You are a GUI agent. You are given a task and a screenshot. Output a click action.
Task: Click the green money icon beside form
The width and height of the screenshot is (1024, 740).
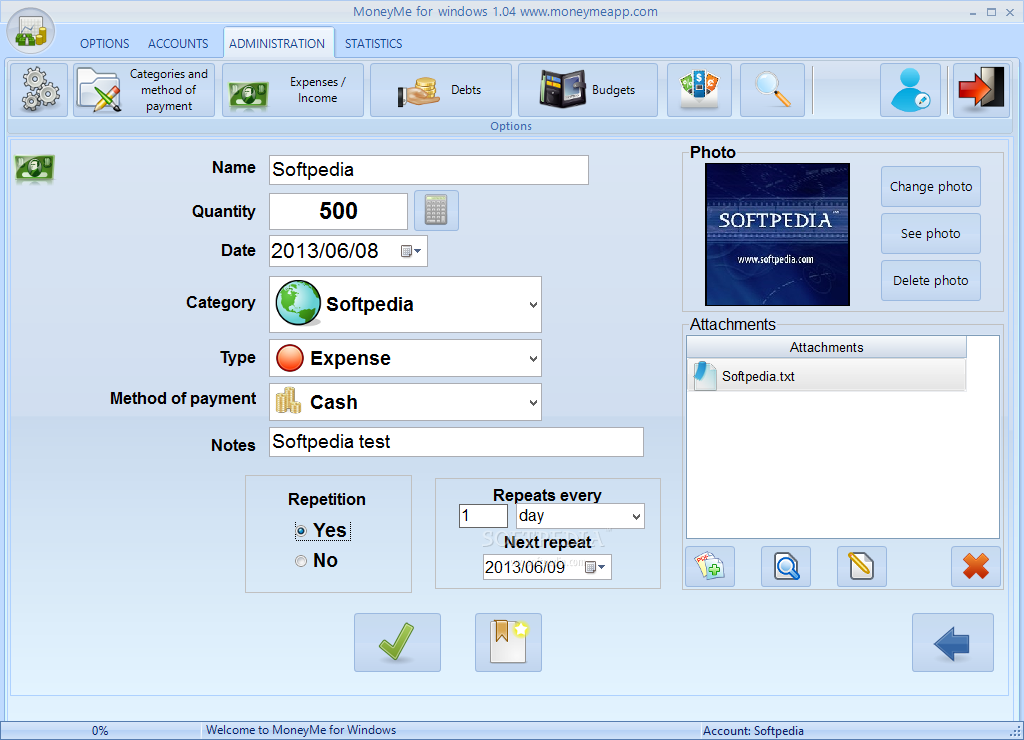[35, 169]
